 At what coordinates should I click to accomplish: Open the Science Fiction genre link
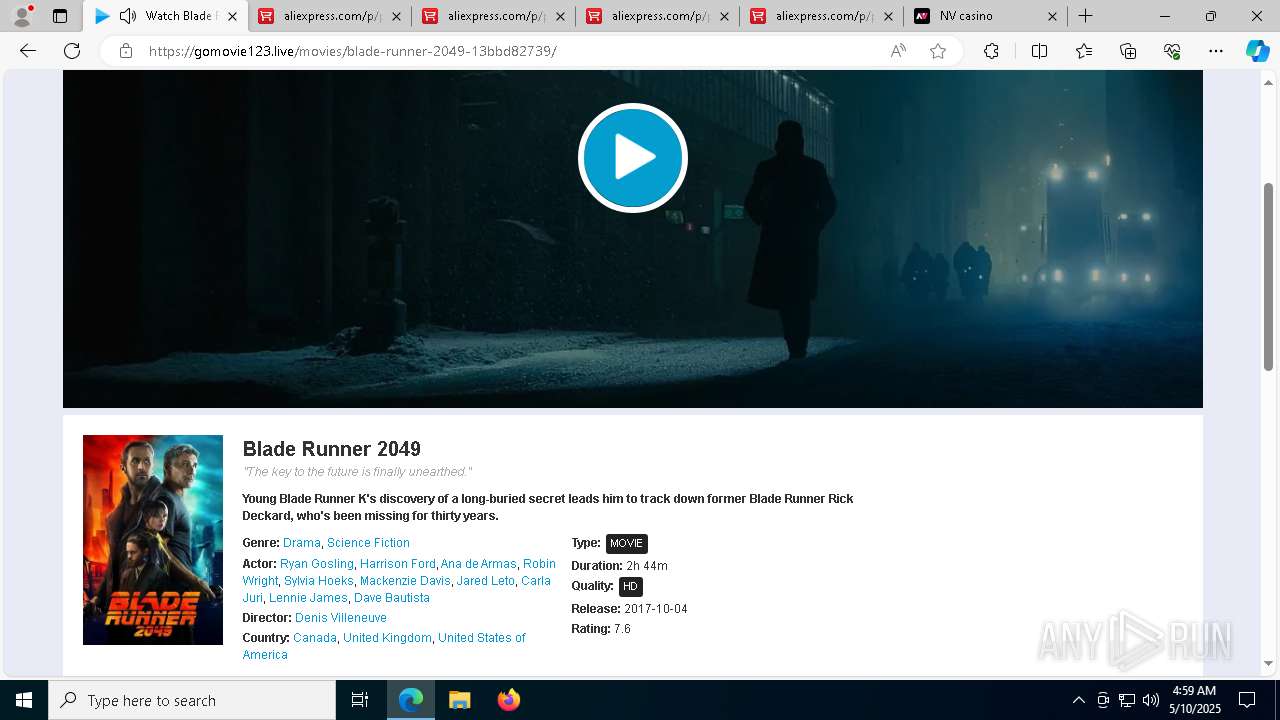[x=368, y=543]
